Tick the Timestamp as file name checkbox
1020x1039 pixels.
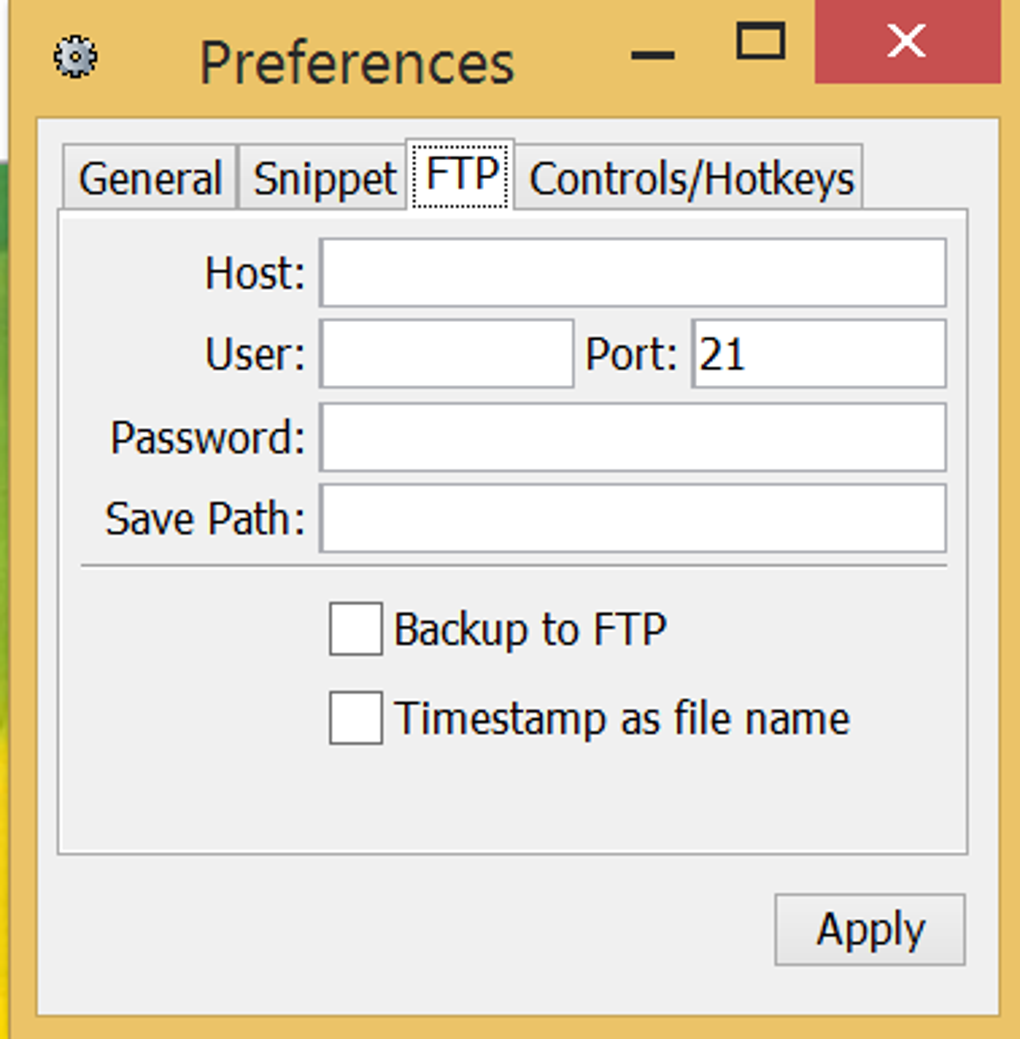pos(355,718)
